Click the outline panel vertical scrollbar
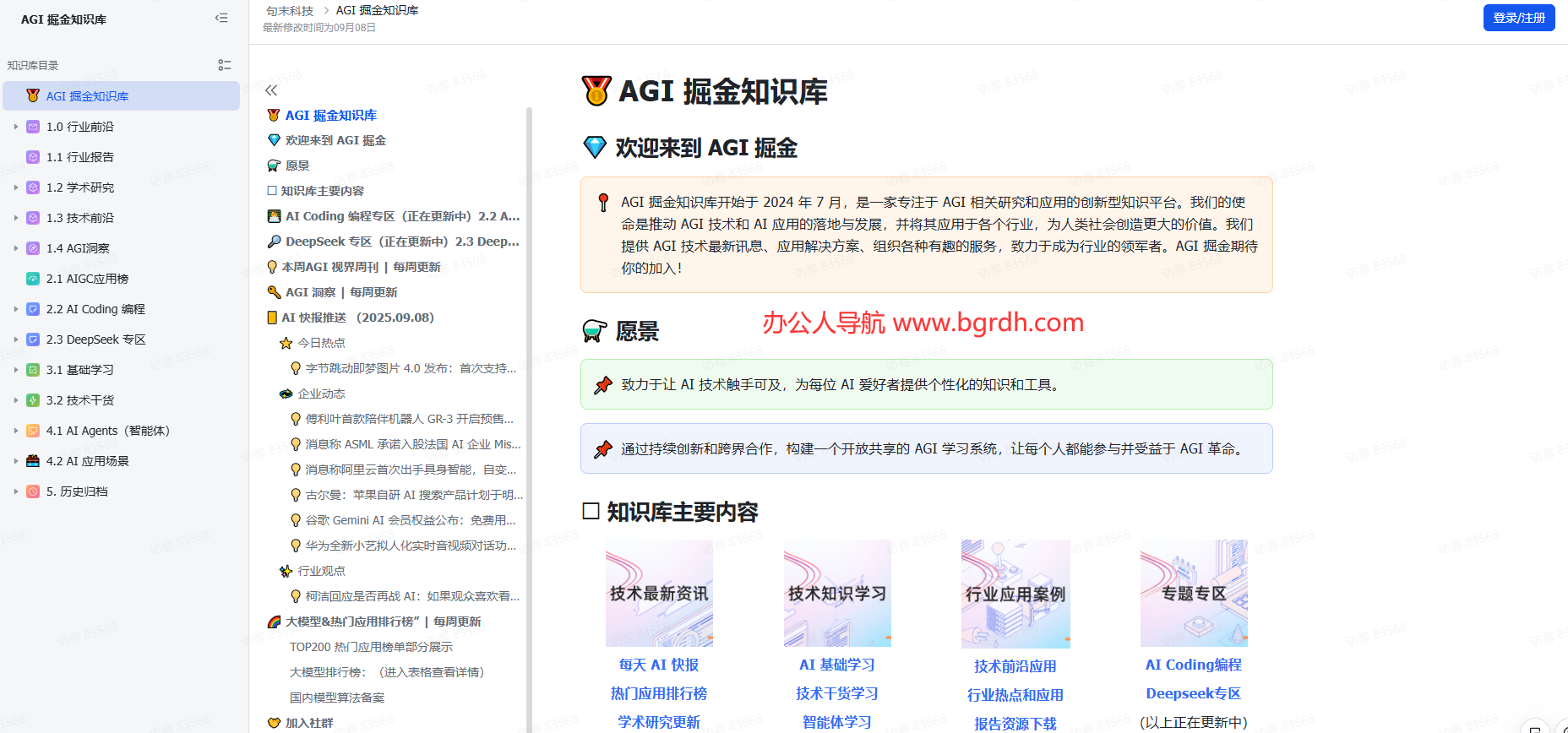 530,420
